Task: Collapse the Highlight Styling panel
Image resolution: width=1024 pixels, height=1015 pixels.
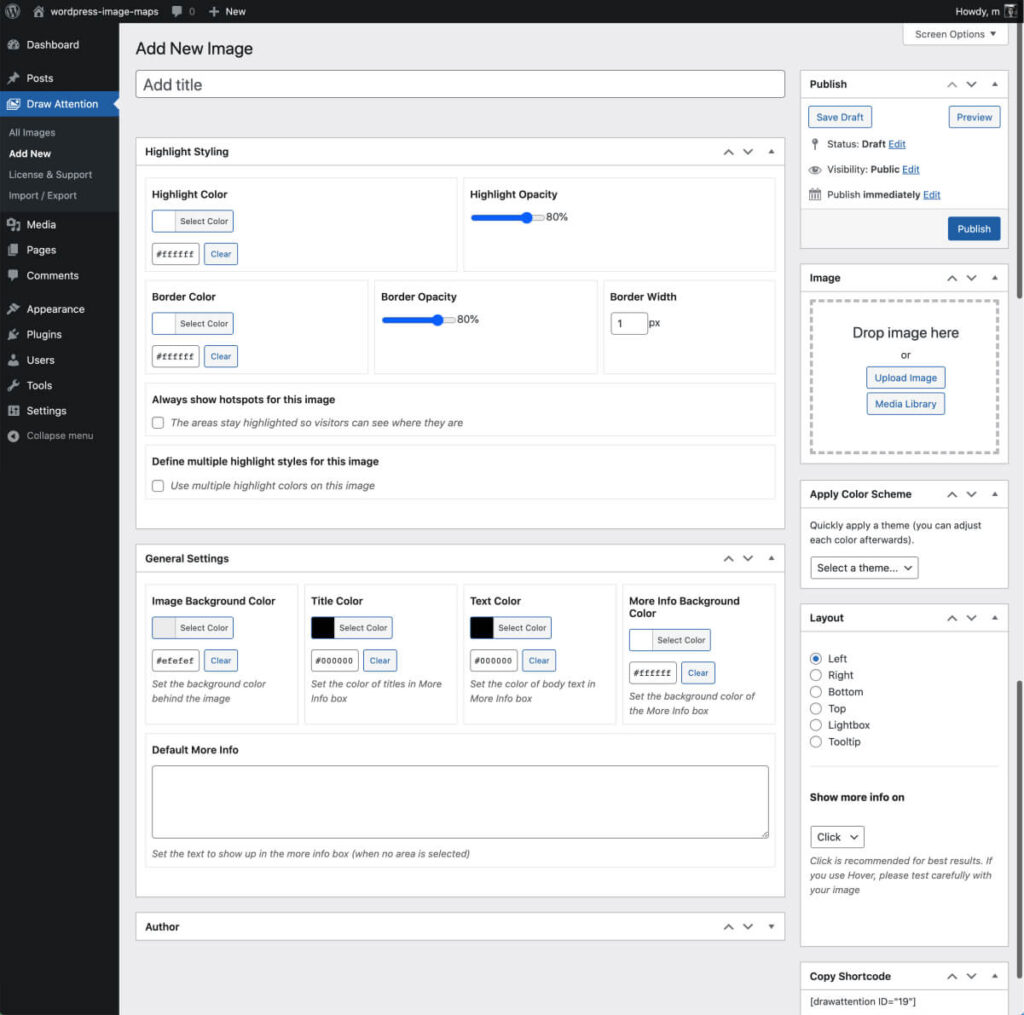Action: click(x=771, y=151)
